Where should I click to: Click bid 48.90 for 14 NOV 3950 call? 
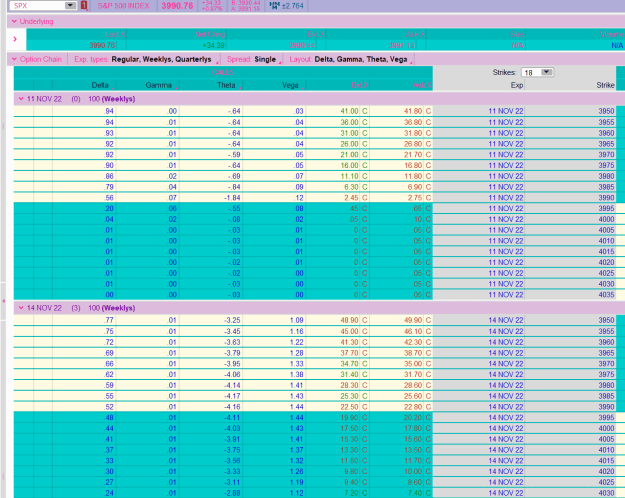pos(349,320)
